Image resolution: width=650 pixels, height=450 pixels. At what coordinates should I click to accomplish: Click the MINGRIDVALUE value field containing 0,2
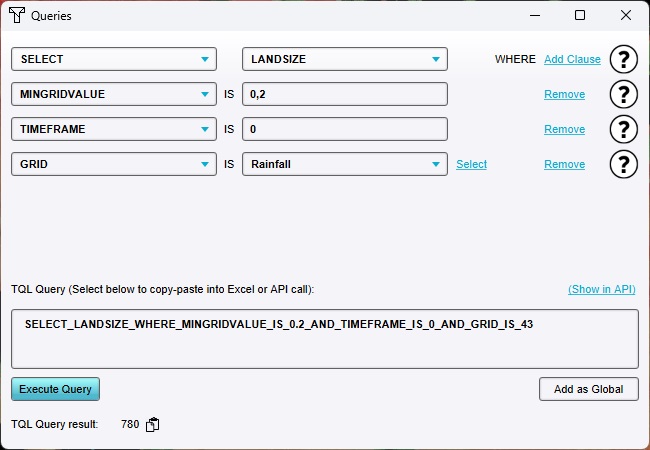click(x=344, y=94)
